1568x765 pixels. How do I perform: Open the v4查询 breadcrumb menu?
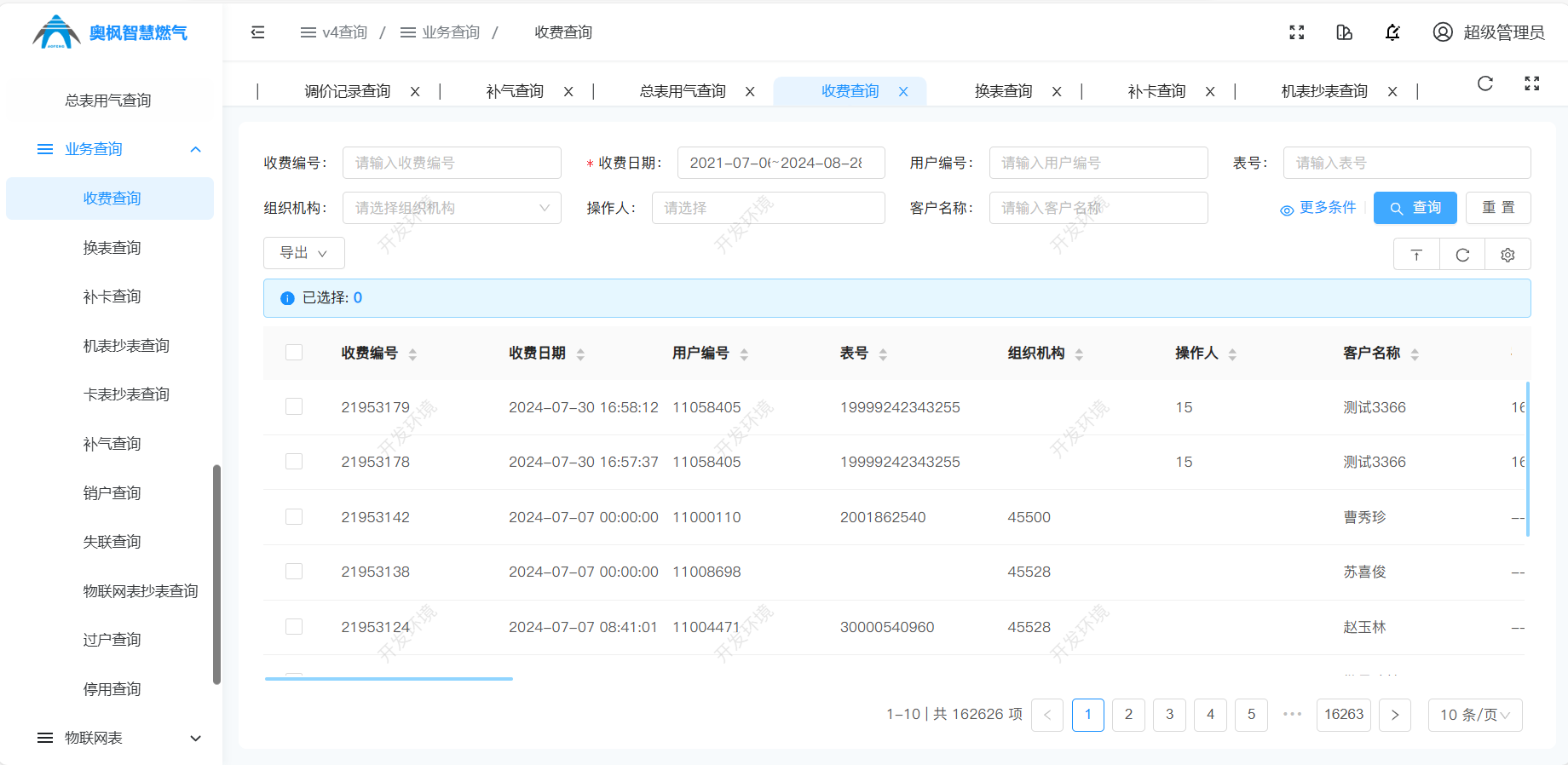tap(334, 32)
